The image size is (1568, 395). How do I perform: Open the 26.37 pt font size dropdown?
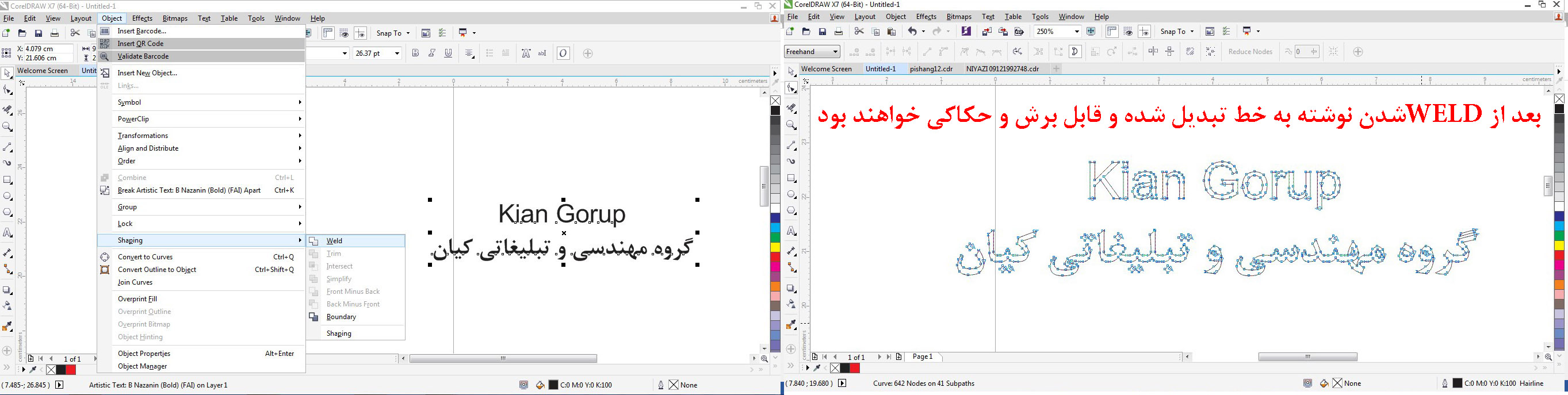[397, 53]
